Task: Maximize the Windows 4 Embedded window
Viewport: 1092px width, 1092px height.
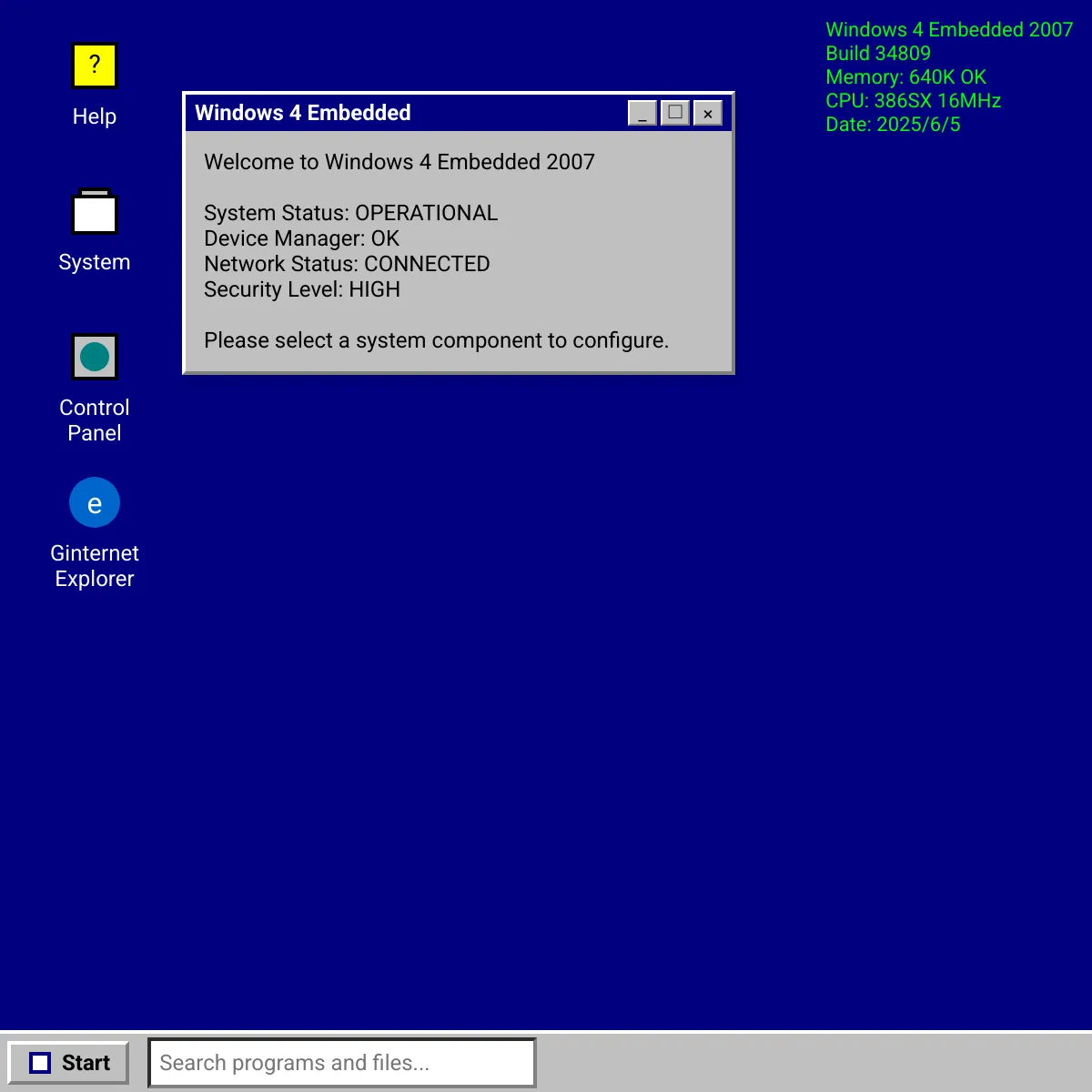Action: click(x=675, y=113)
